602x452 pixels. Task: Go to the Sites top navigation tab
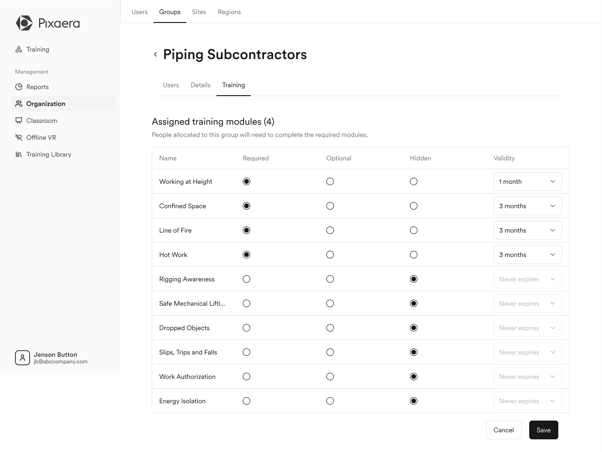(x=199, y=12)
